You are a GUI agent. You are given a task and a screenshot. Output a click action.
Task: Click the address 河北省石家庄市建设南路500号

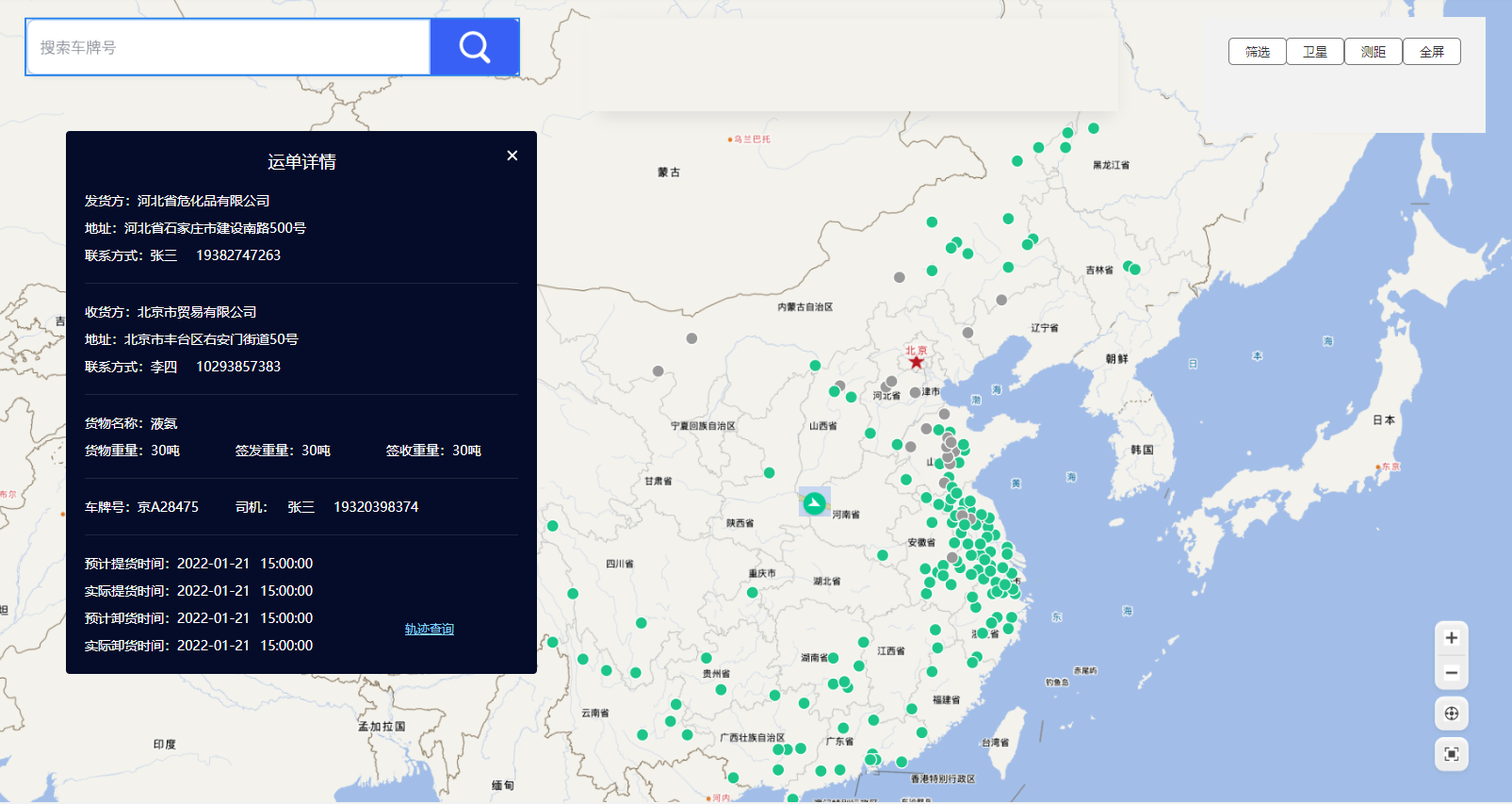pos(215,228)
